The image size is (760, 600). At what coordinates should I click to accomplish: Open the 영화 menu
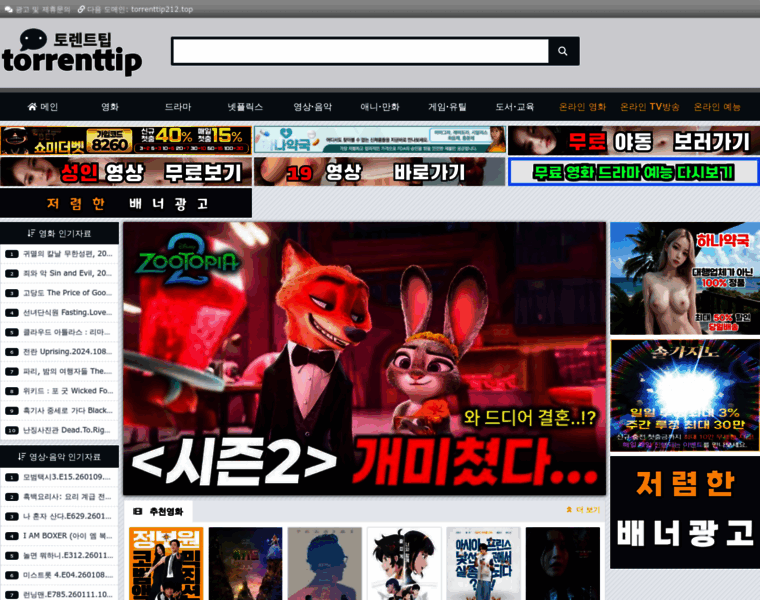pyautogui.click(x=110, y=107)
